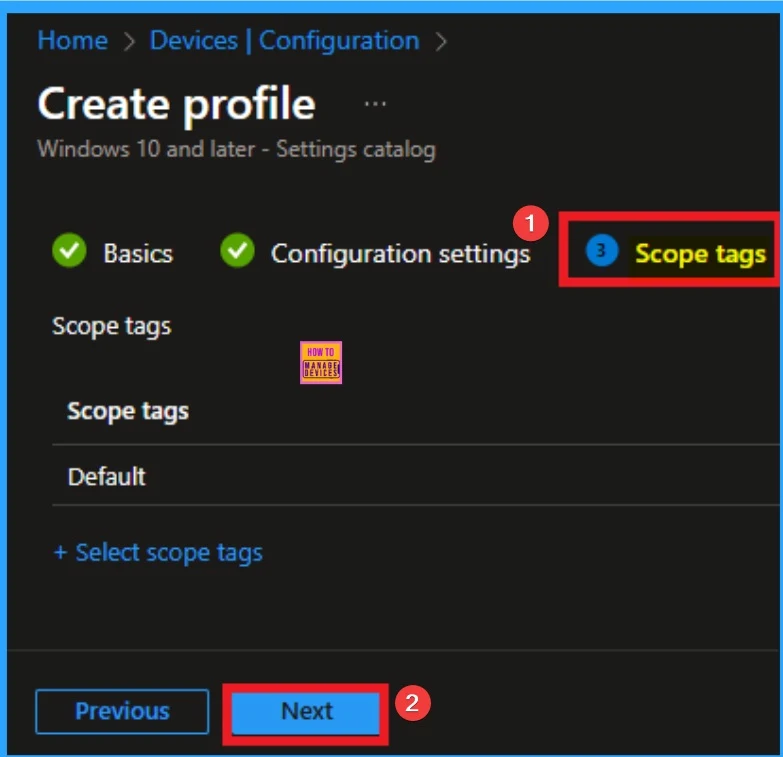Go to the Configuration settings step tab
783x757 pixels.
click(400, 254)
